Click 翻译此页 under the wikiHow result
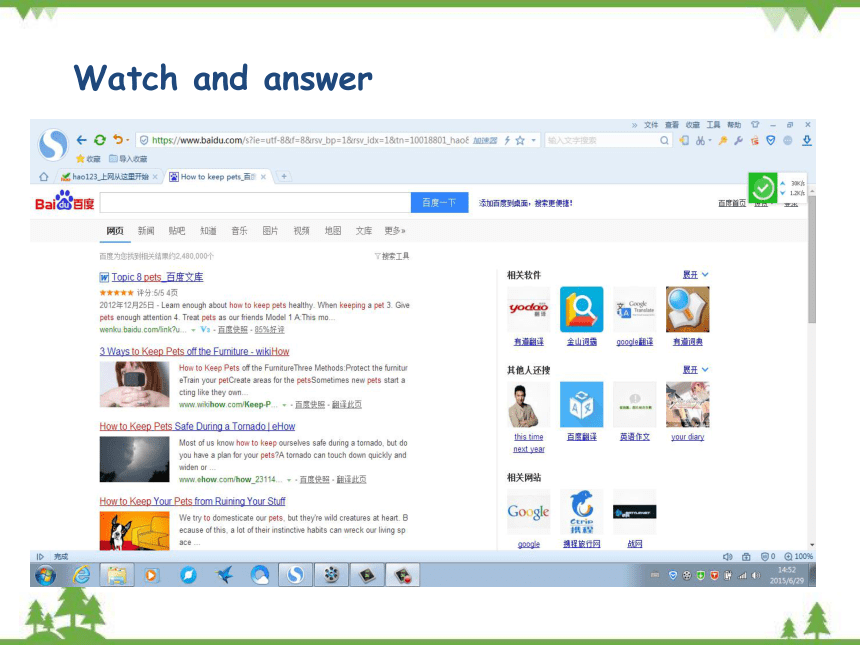The image size is (860, 645). click(x=347, y=405)
